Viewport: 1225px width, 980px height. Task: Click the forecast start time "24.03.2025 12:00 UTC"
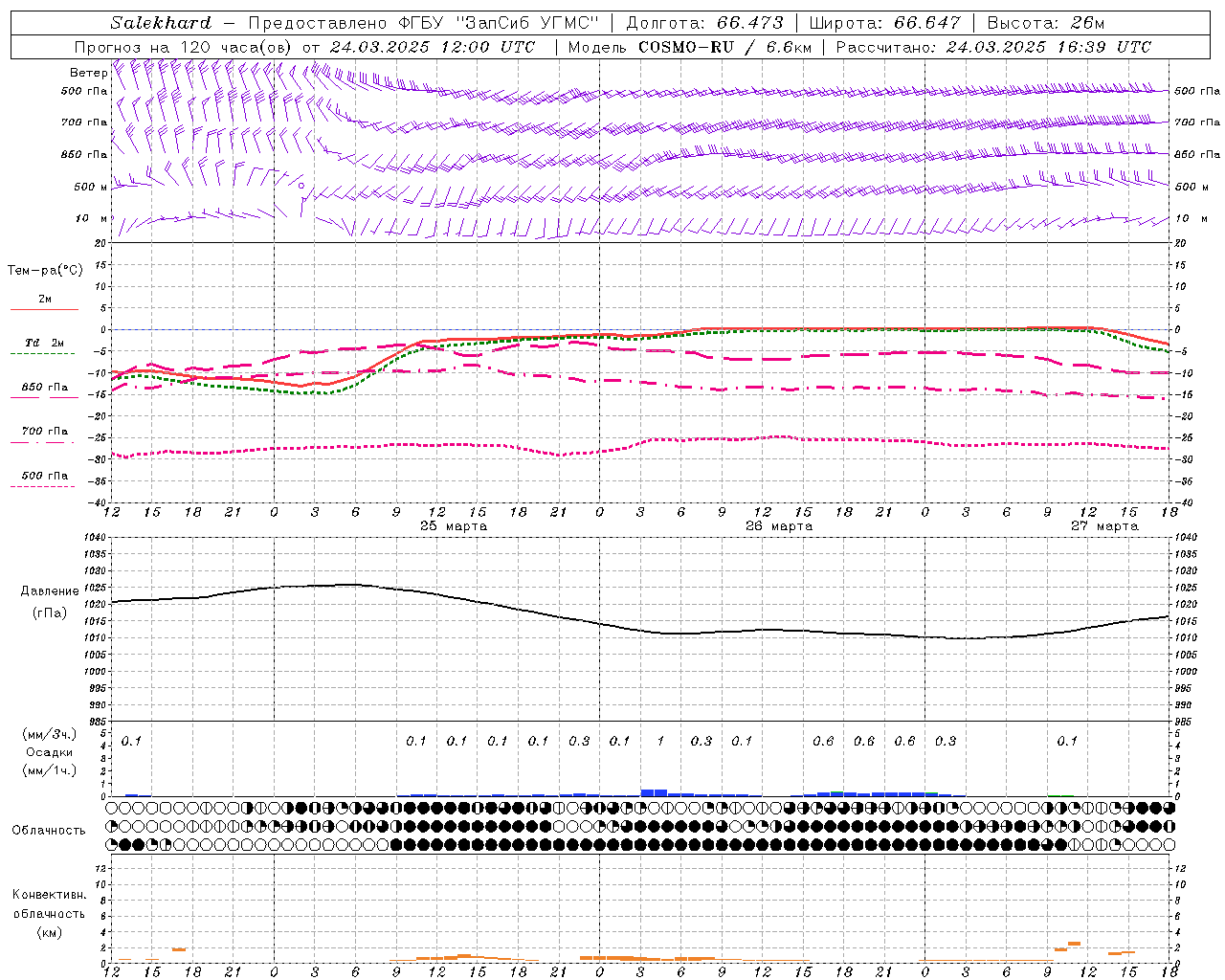(x=433, y=47)
